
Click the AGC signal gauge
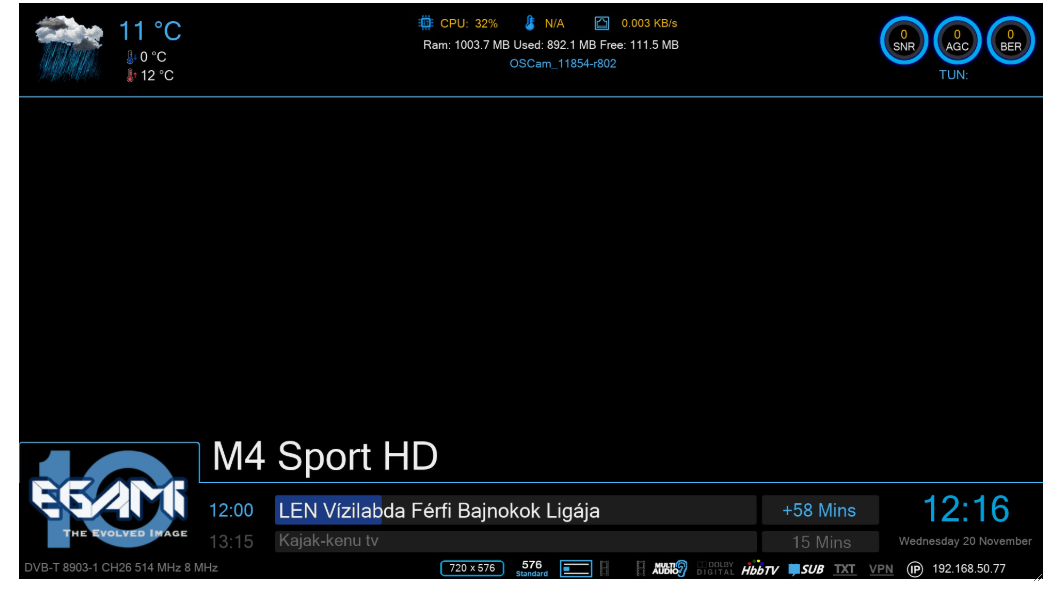coord(957,40)
